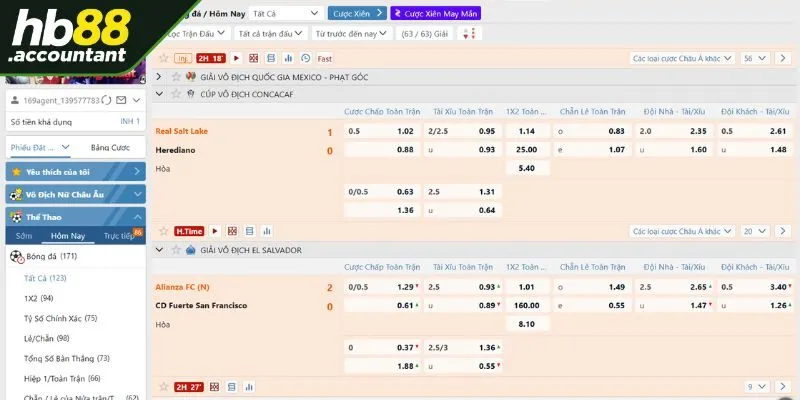Select Trực tiếp tab
The height and width of the screenshot is (400, 800).
(119, 236)
